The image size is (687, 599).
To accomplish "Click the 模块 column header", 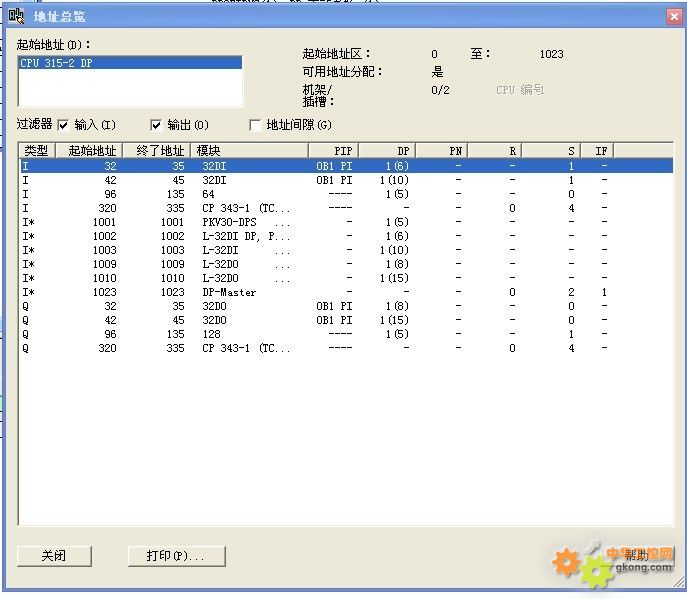I will coord(248,150).
